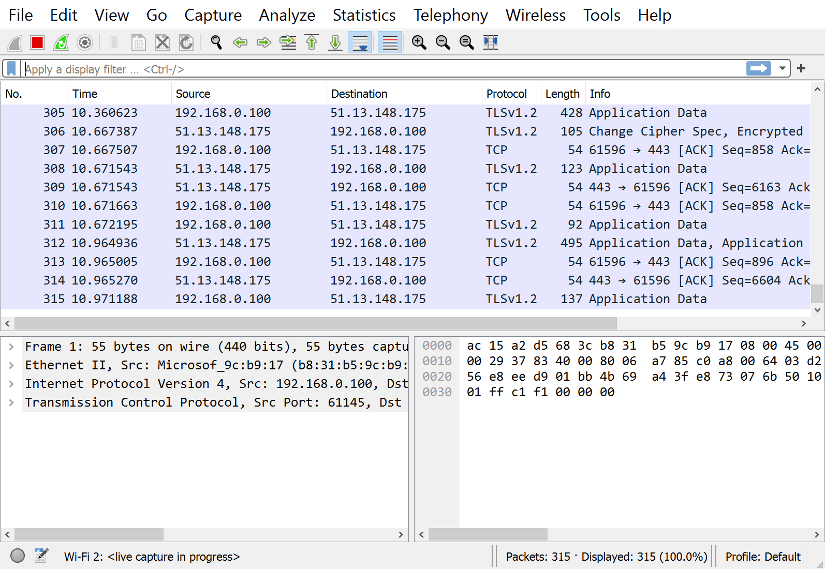The height and width of the screenshot is (569, 825).
Task: Restart the current capture
Action: pos(61,43)
